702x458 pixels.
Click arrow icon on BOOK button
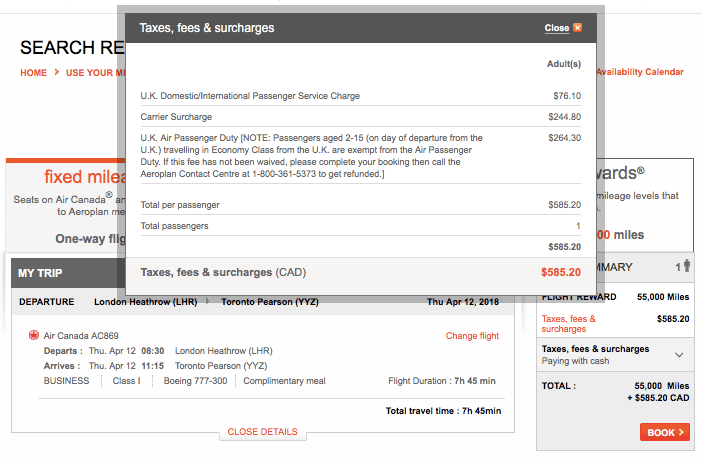pyautogui.click(x=681, y=432)
